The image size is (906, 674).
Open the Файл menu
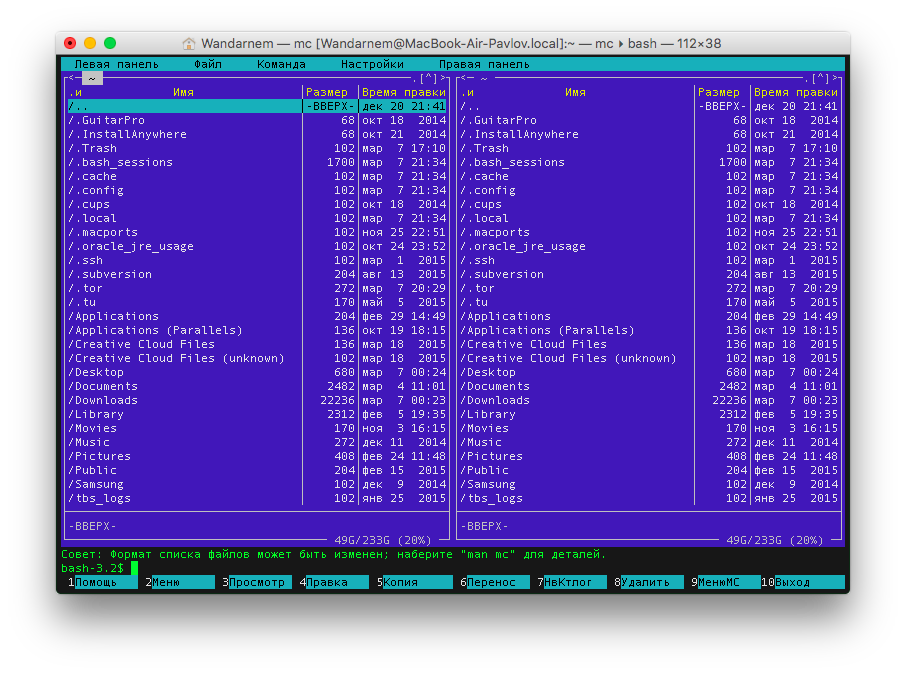[208, 64]
